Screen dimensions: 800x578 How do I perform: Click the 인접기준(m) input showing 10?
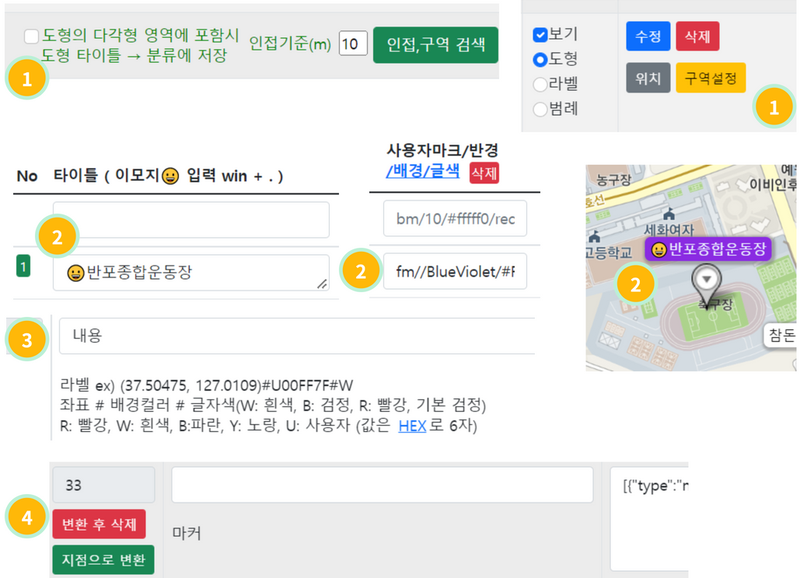(x=353, y=44)
